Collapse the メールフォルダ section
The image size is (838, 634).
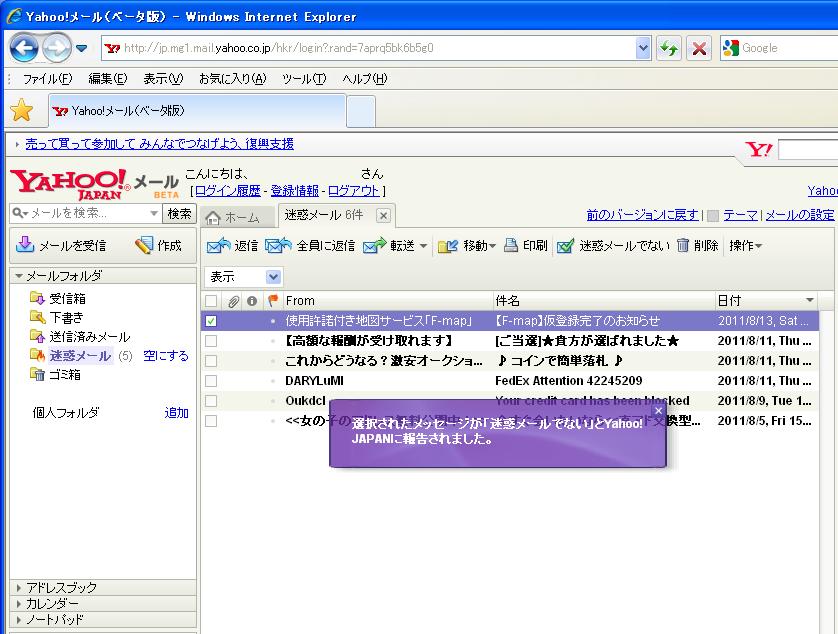[20, 276]
